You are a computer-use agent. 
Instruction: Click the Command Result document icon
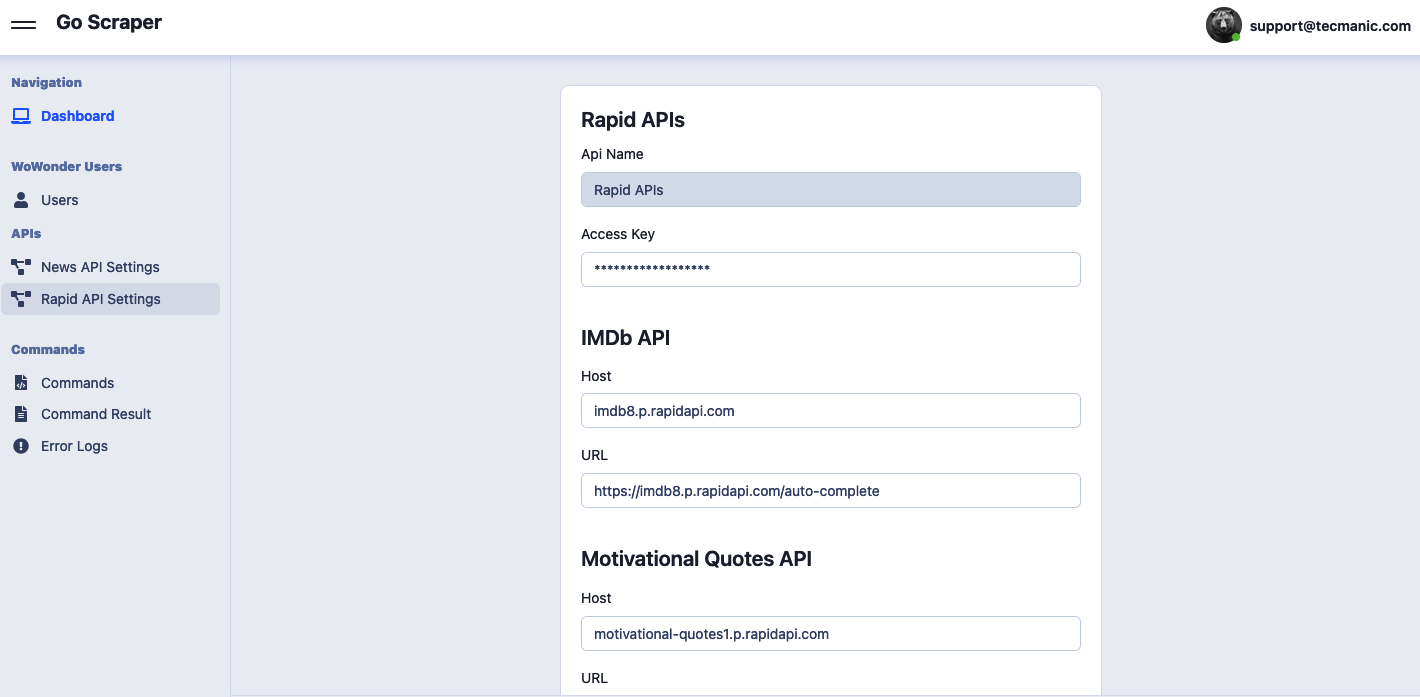click(21, 414)
